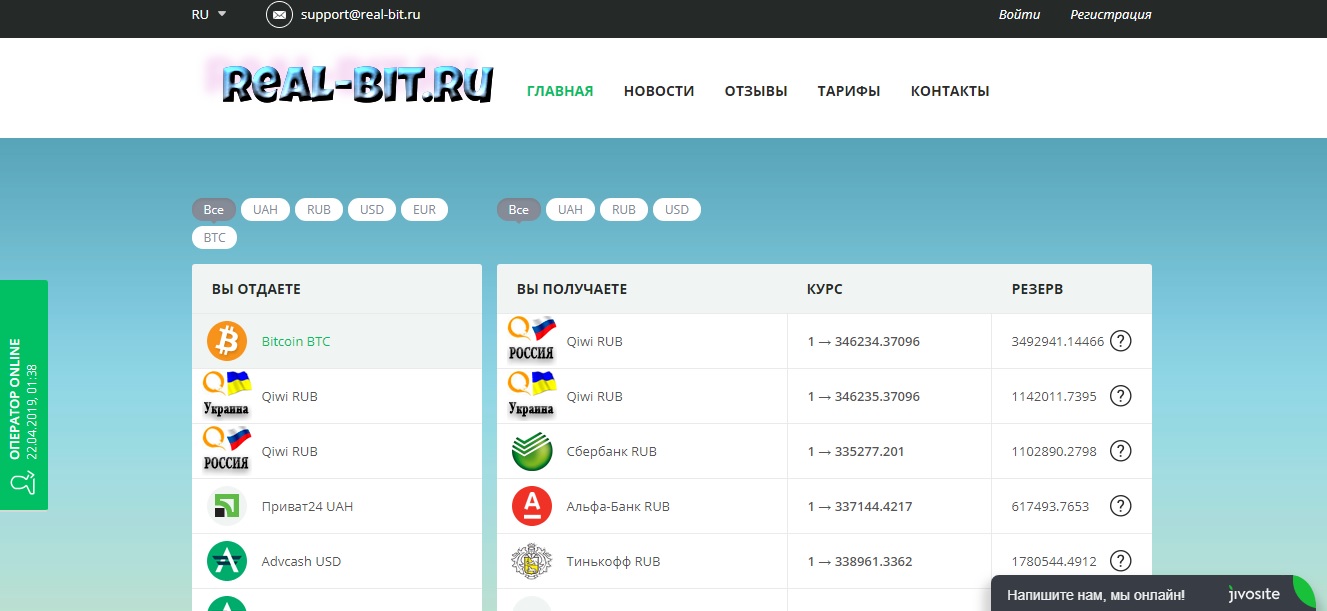Viewport: 1327px width, 611px height.
Task: Click Qiwi Украина icon in receive list
Action: coord(532,395)
